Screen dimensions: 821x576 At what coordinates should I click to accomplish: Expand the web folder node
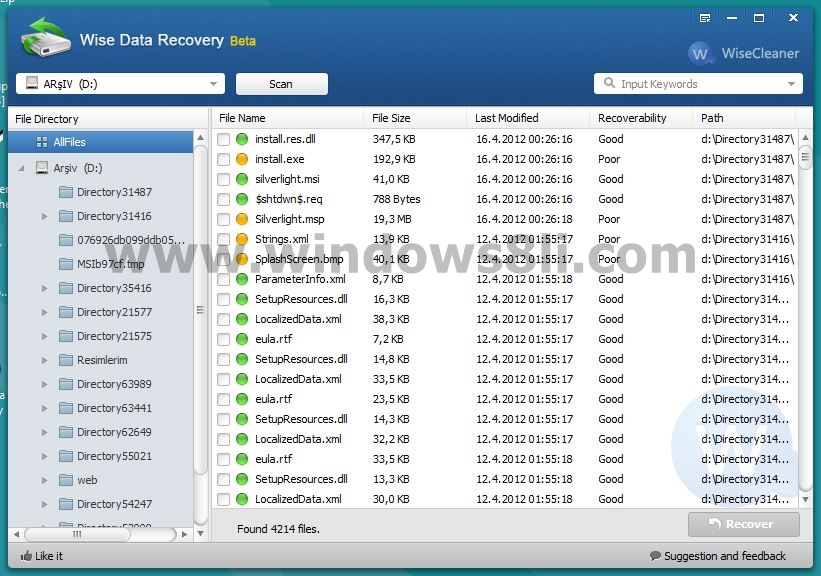click(x=45, y=480)
